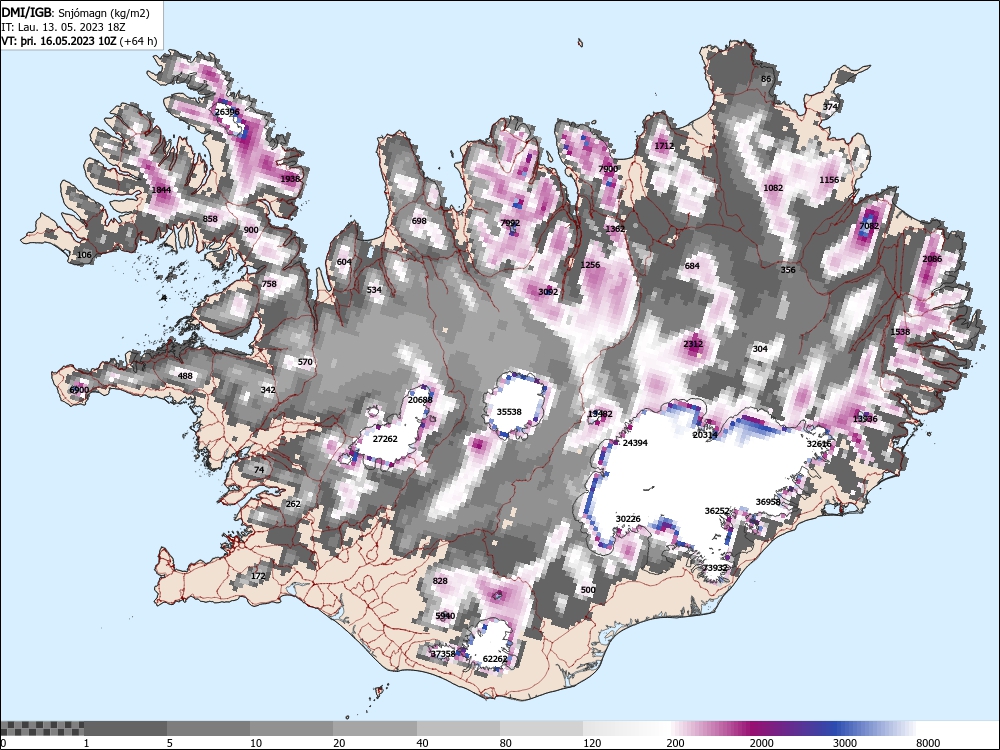This screenshot has width=1000, height=750.
Task: Click the map value '7900'
Action: 608,169
